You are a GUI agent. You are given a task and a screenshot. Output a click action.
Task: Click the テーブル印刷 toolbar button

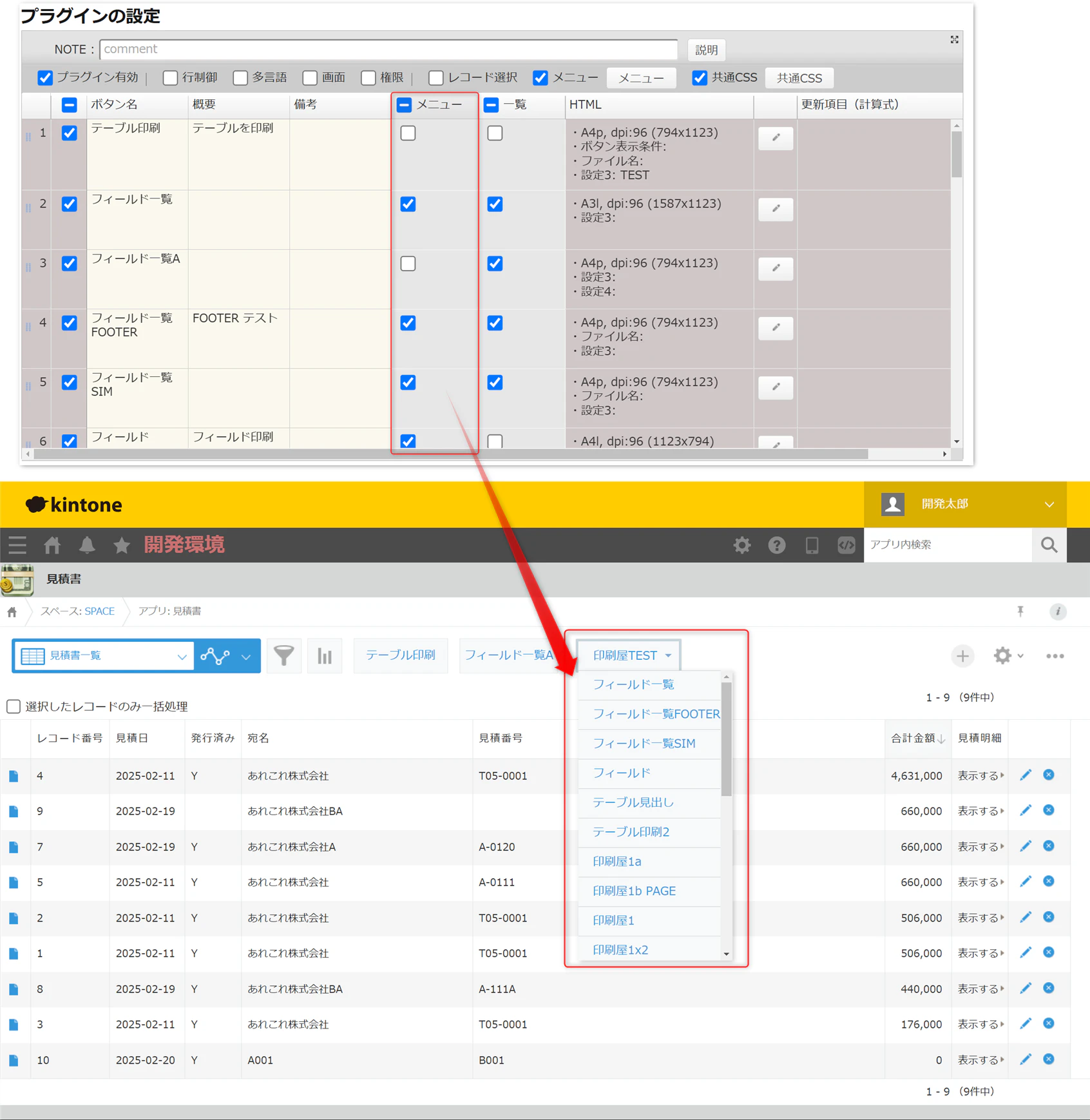[401, 656]
